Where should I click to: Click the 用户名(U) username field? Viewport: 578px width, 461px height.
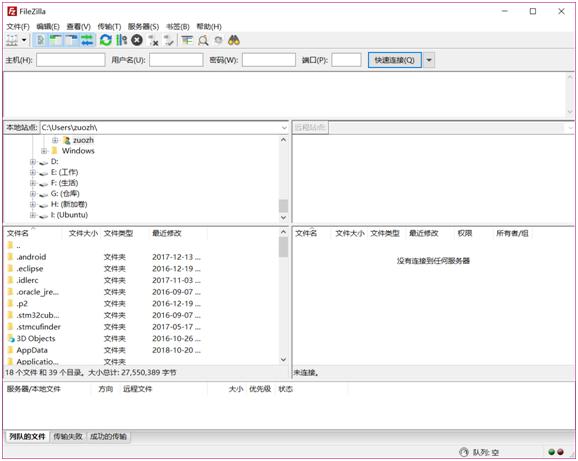[x=176, y=60]
